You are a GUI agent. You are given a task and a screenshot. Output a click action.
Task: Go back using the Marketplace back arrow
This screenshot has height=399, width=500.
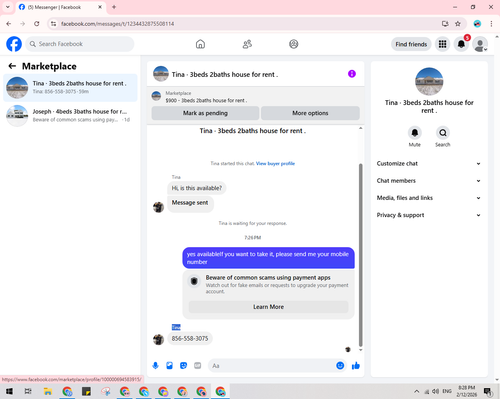[12, 66]
